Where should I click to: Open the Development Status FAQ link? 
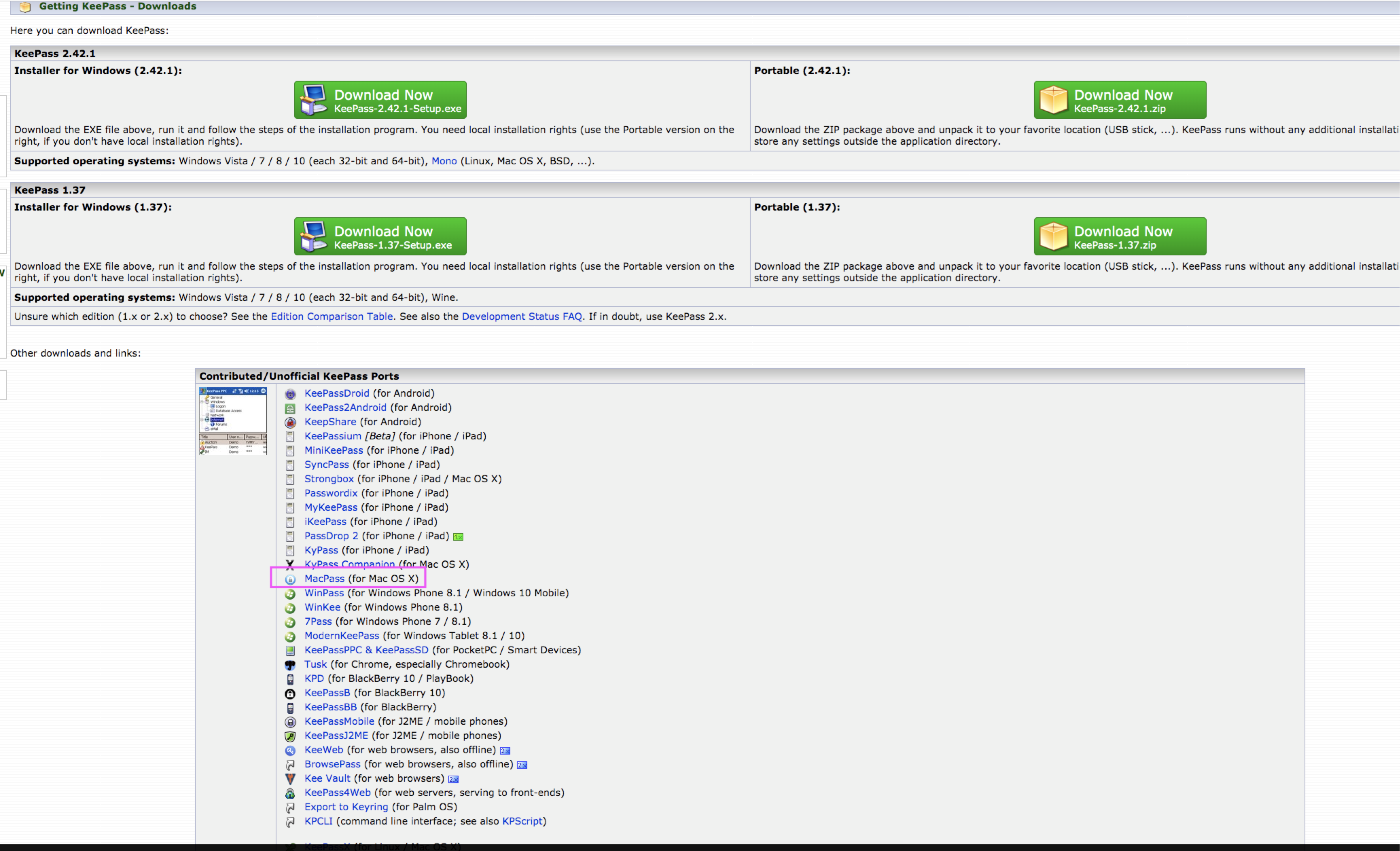coord(522,316)
